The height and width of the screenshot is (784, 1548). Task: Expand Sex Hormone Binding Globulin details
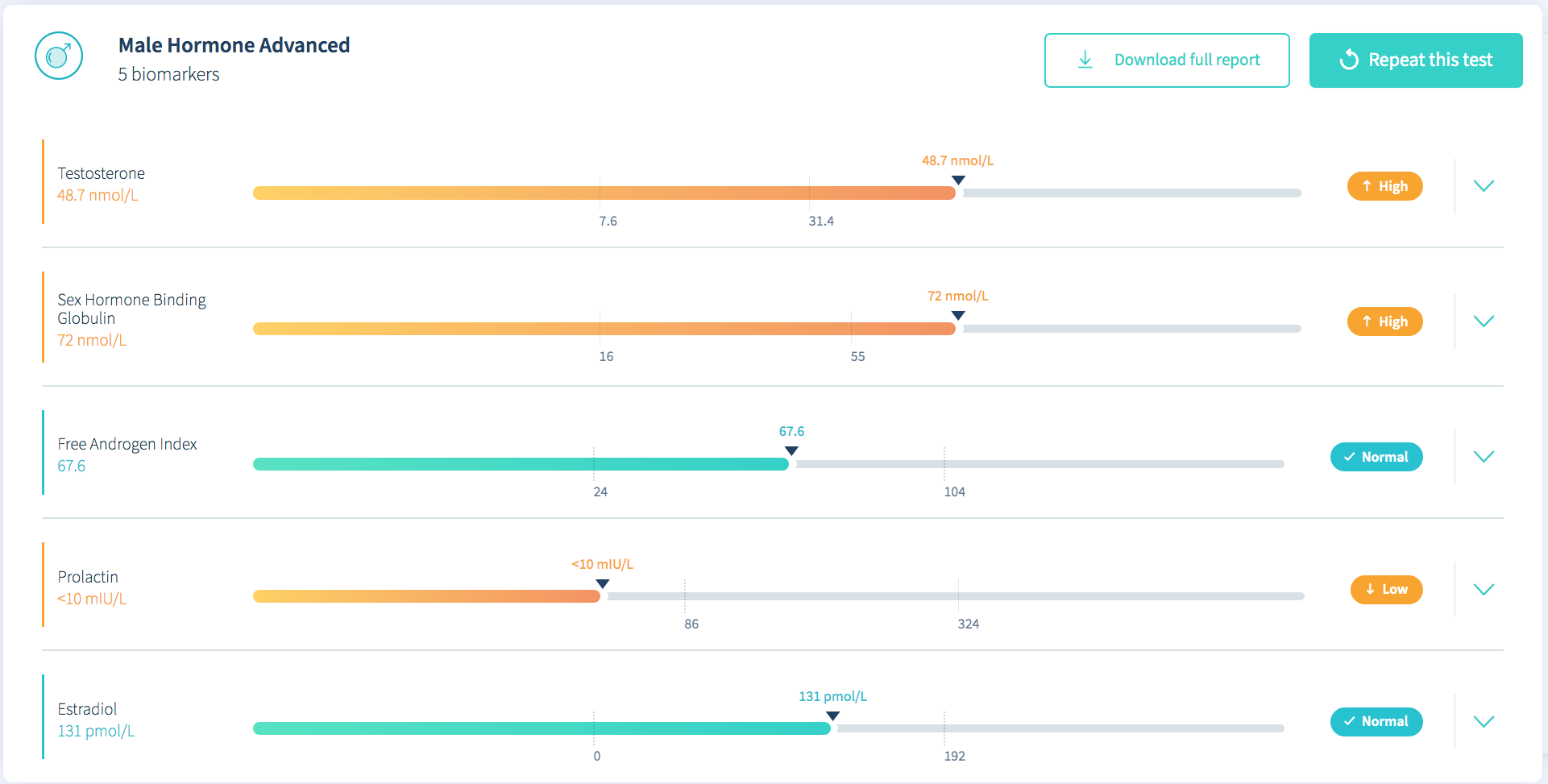click(1484, 321)
